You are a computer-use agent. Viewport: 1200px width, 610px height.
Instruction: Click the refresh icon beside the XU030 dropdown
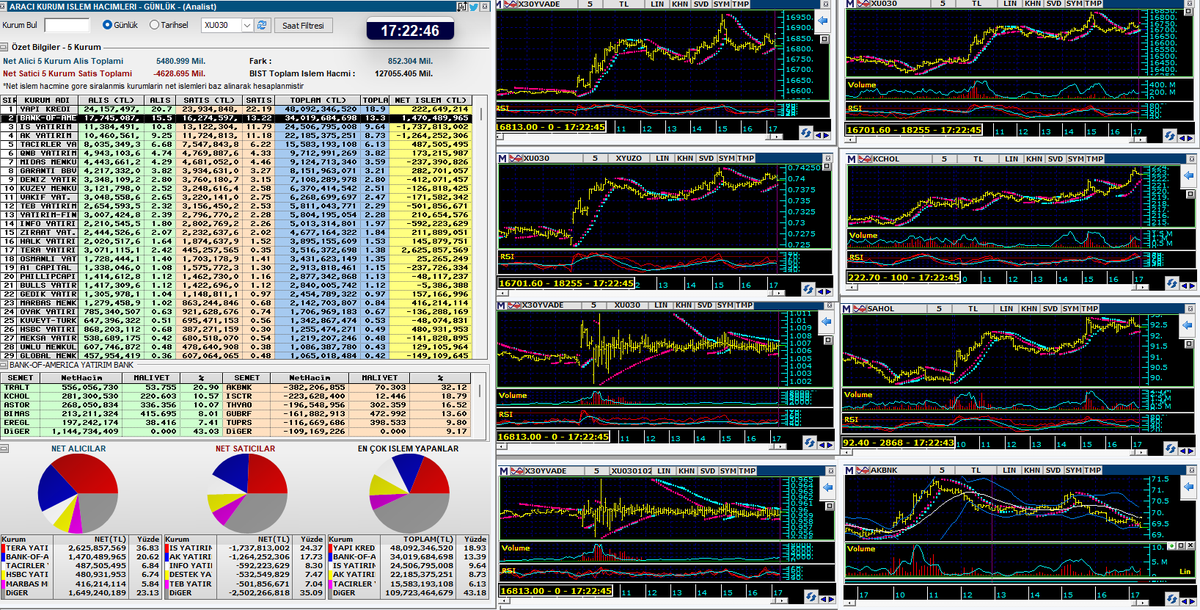coord(261,25)
